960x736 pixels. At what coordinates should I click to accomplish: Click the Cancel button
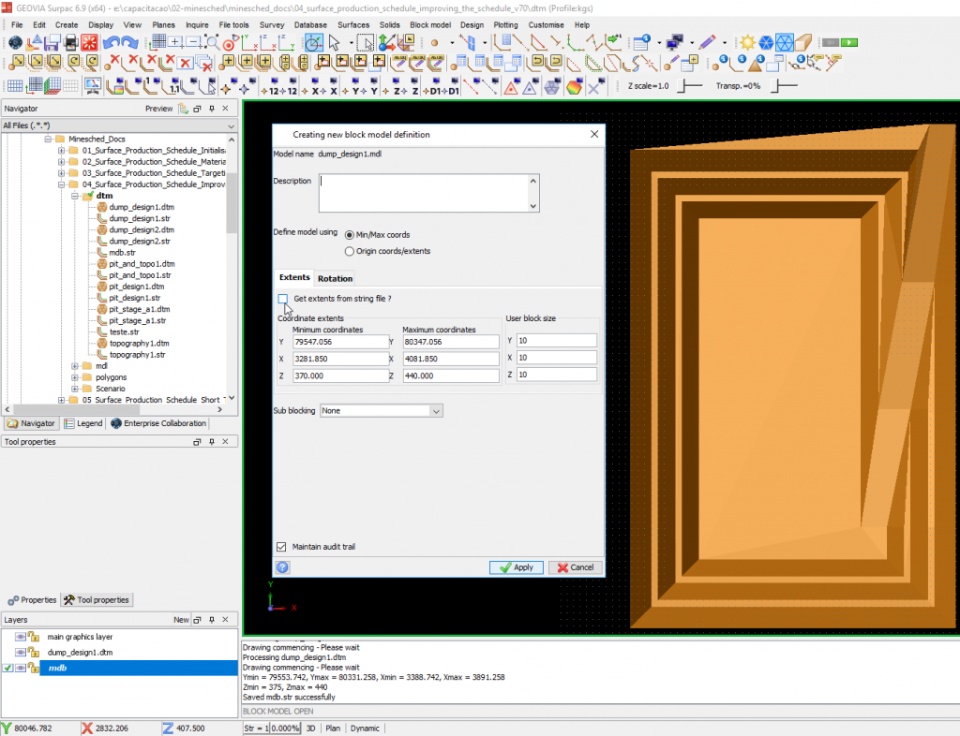(x=575, y=567)
